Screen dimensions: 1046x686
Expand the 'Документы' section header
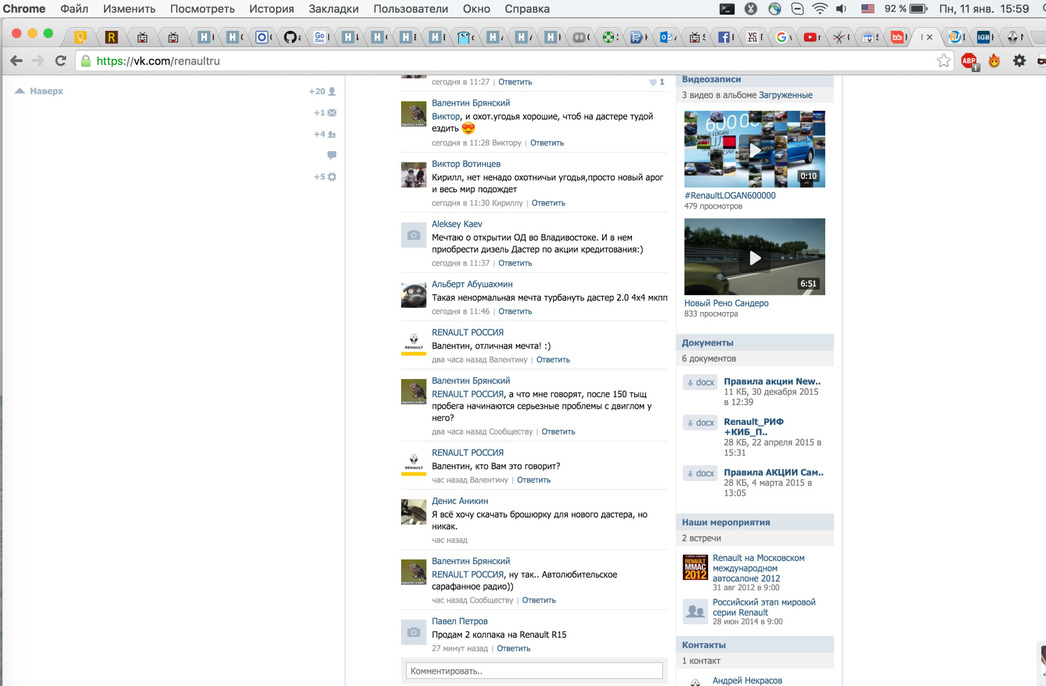tap(708, 343)
